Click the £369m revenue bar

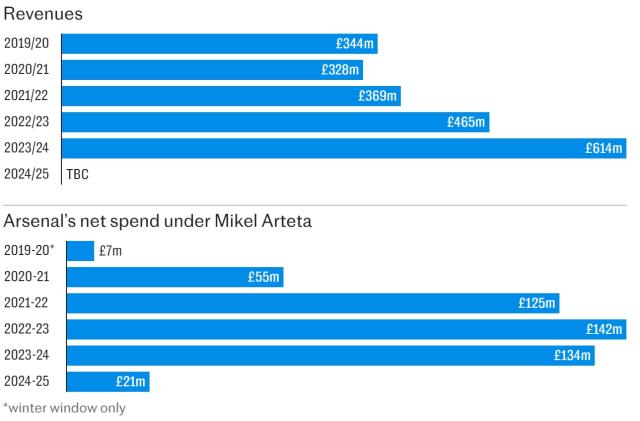(230, 96)
